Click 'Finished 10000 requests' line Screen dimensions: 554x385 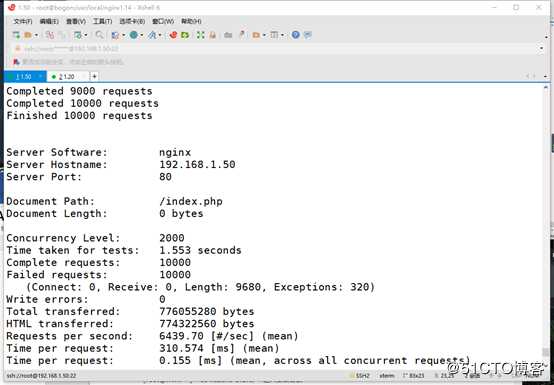79,116
